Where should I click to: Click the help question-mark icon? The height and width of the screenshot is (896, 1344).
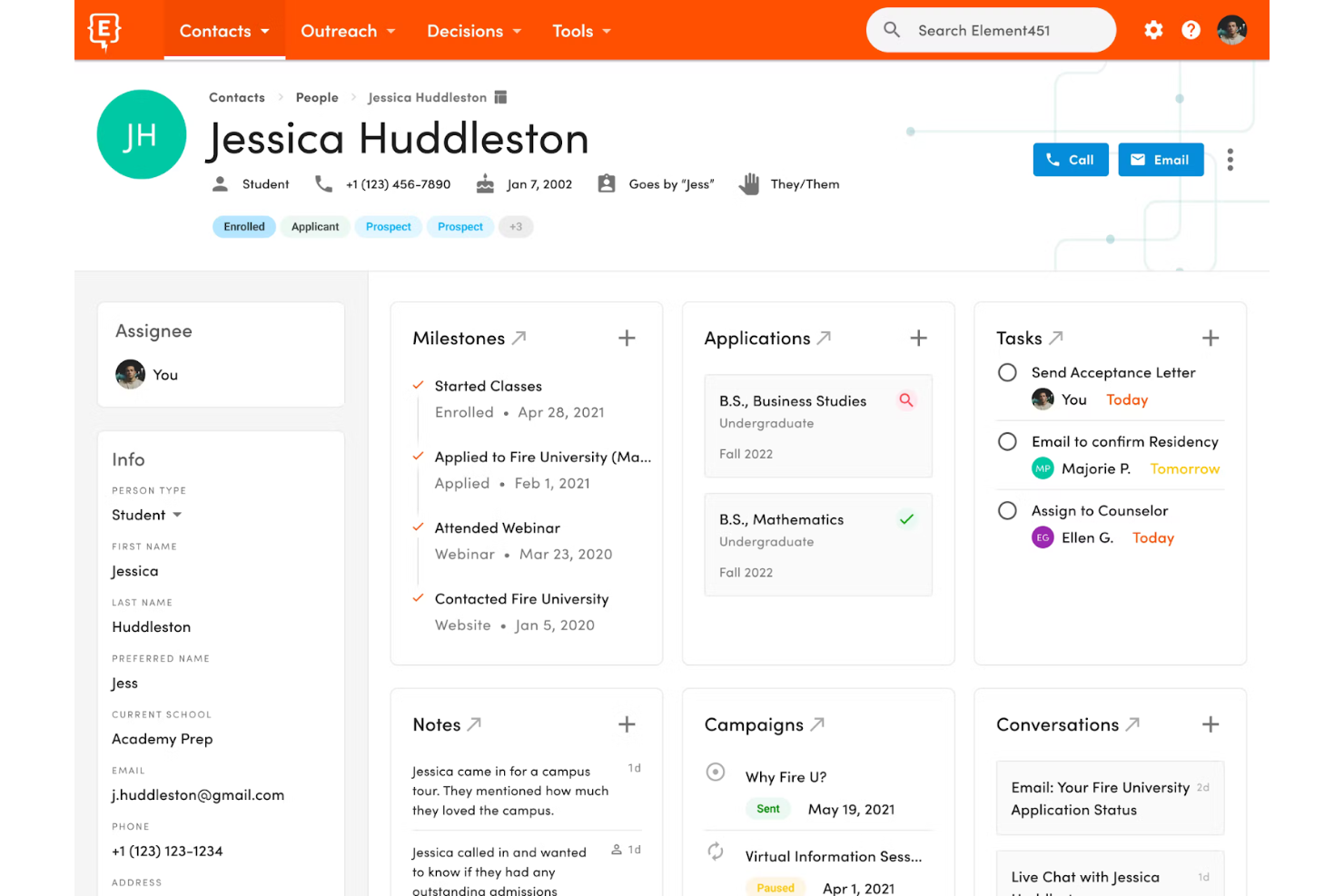point(1191,30)
